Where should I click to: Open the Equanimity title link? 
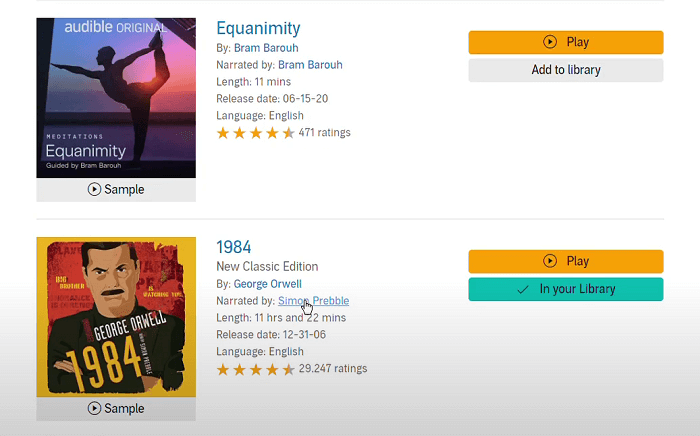258,28
